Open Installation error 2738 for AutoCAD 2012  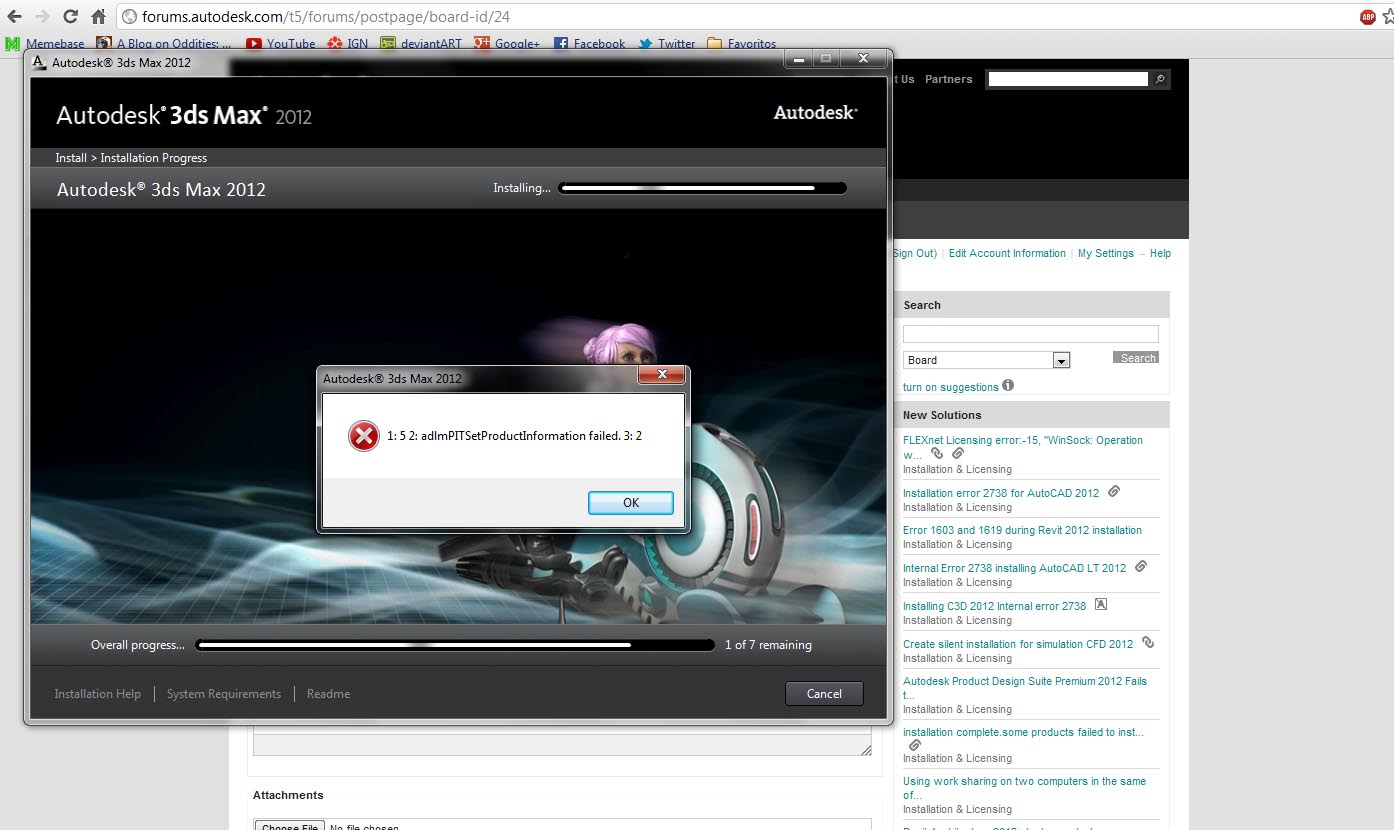(x=1001, y=493)
